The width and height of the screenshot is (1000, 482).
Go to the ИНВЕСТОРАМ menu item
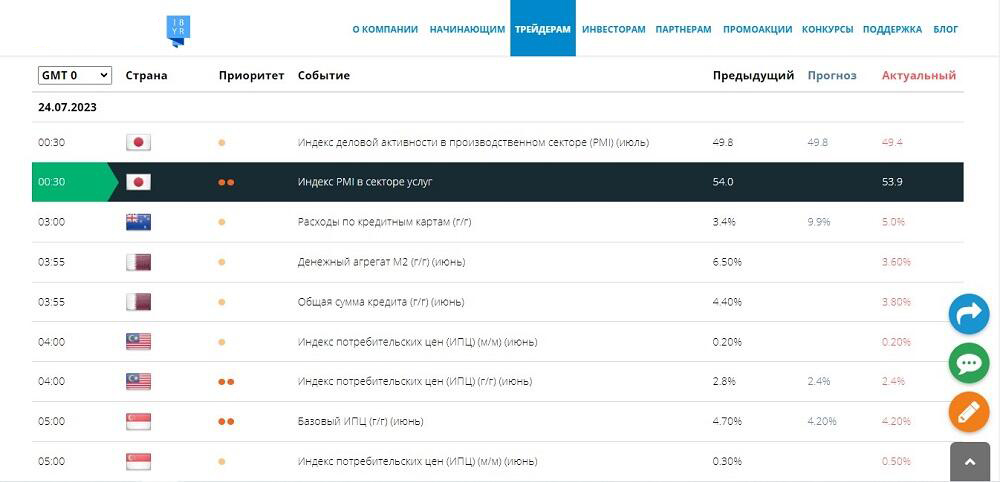pos(614,29)
